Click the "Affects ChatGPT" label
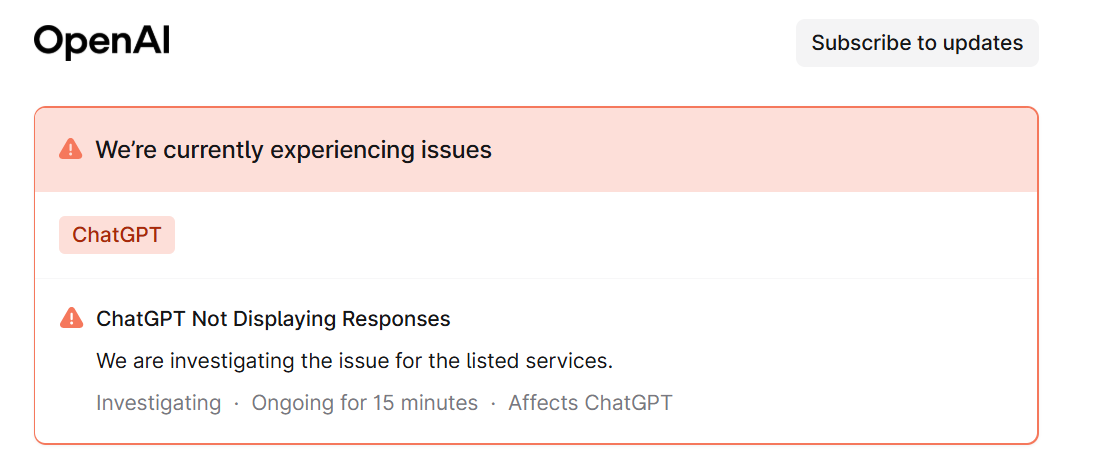 click(x=590, y=403)
